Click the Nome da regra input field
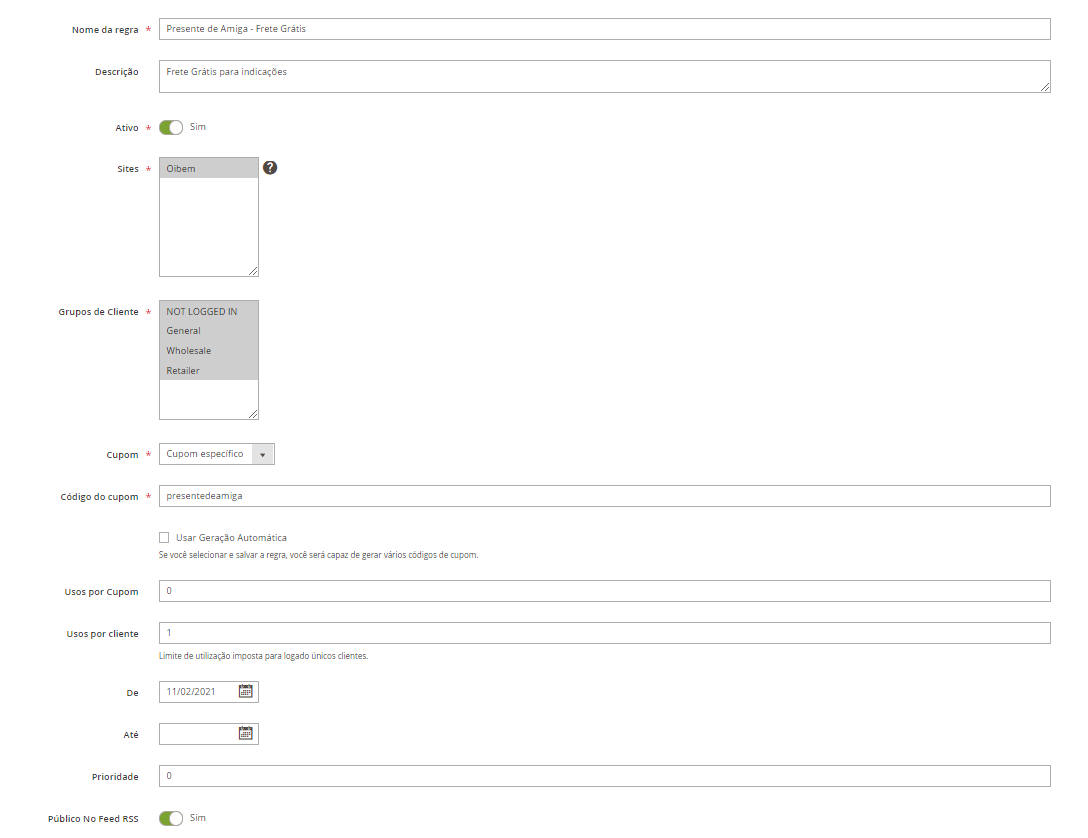1088x838 pixels. coord(604,29)
